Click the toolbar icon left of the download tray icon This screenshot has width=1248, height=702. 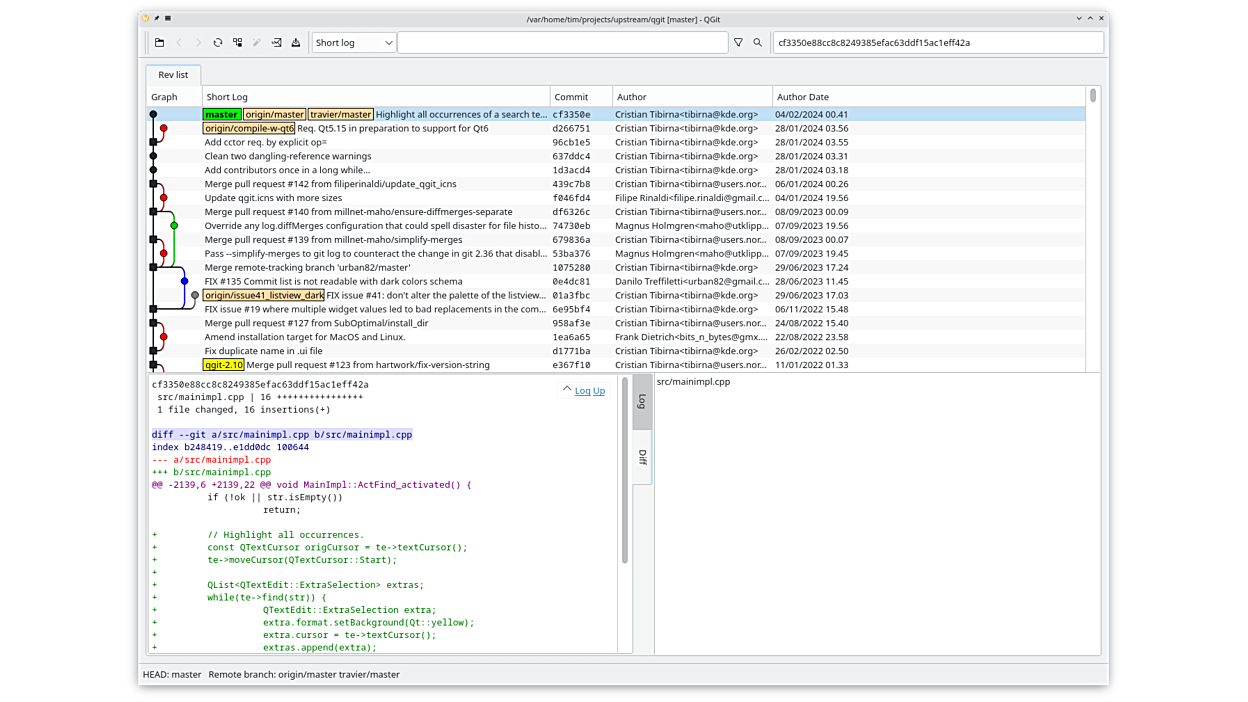click(x=276, y=43)
